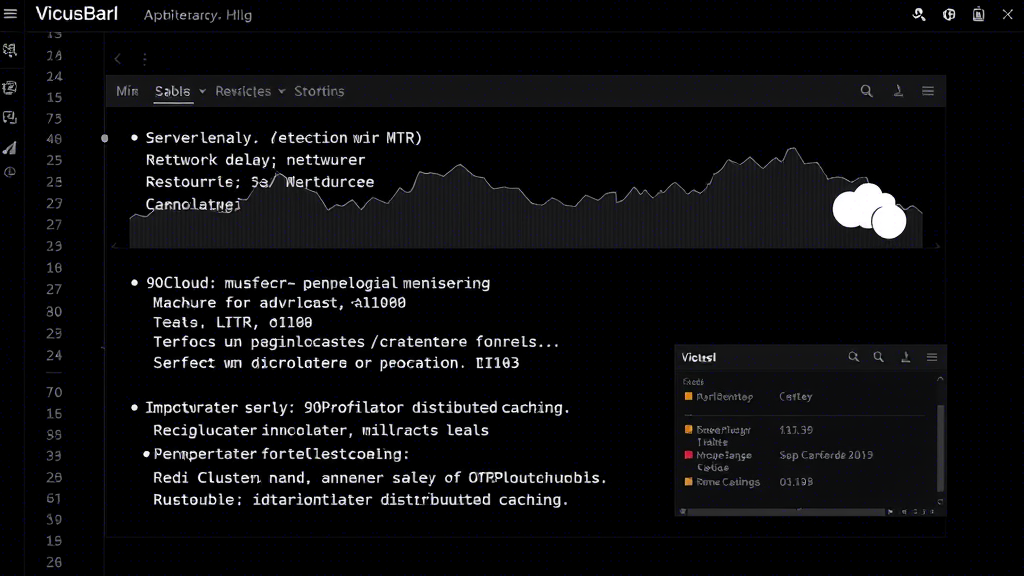The image size is (1024, 576).
Task: Click the right search icon in Victsl panel
Action: (878, 357)
